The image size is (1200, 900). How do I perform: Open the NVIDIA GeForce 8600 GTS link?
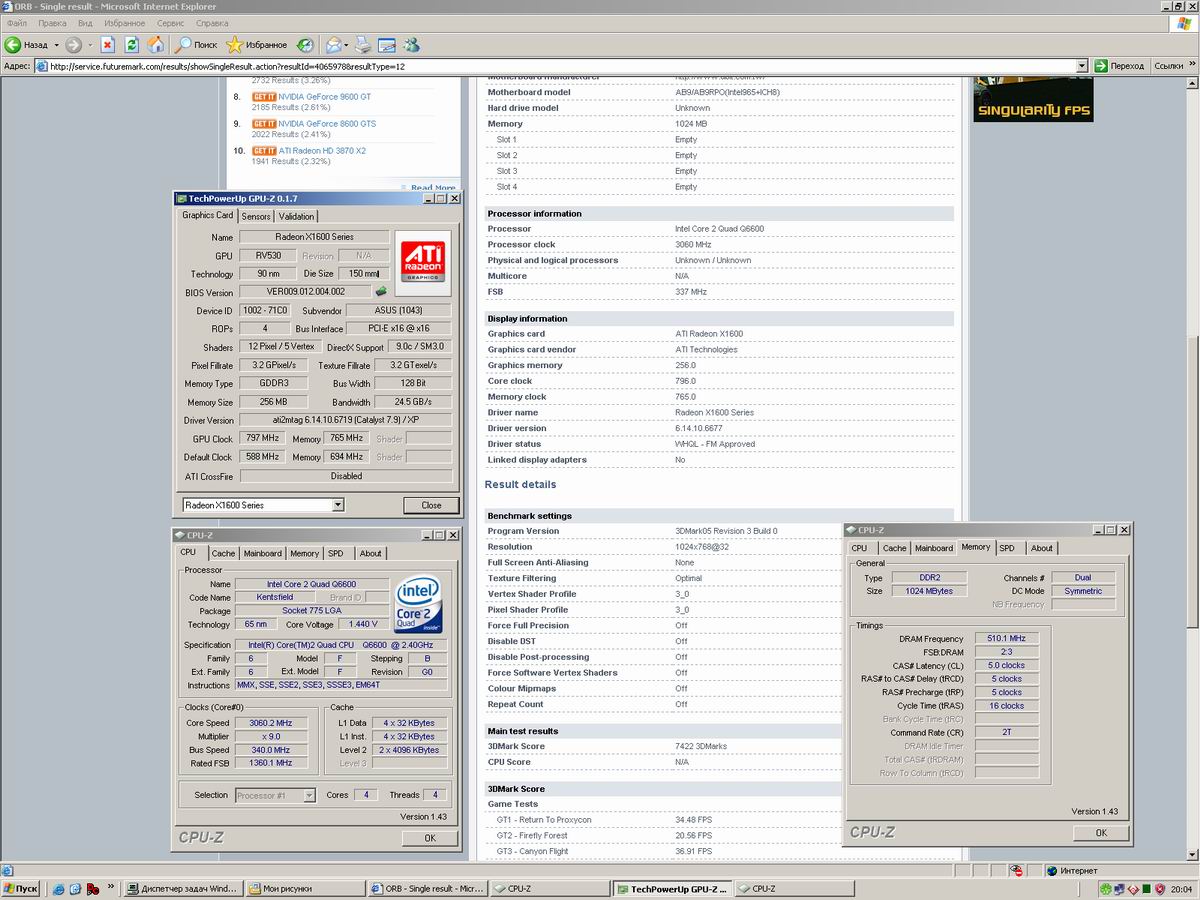(327, 124)
